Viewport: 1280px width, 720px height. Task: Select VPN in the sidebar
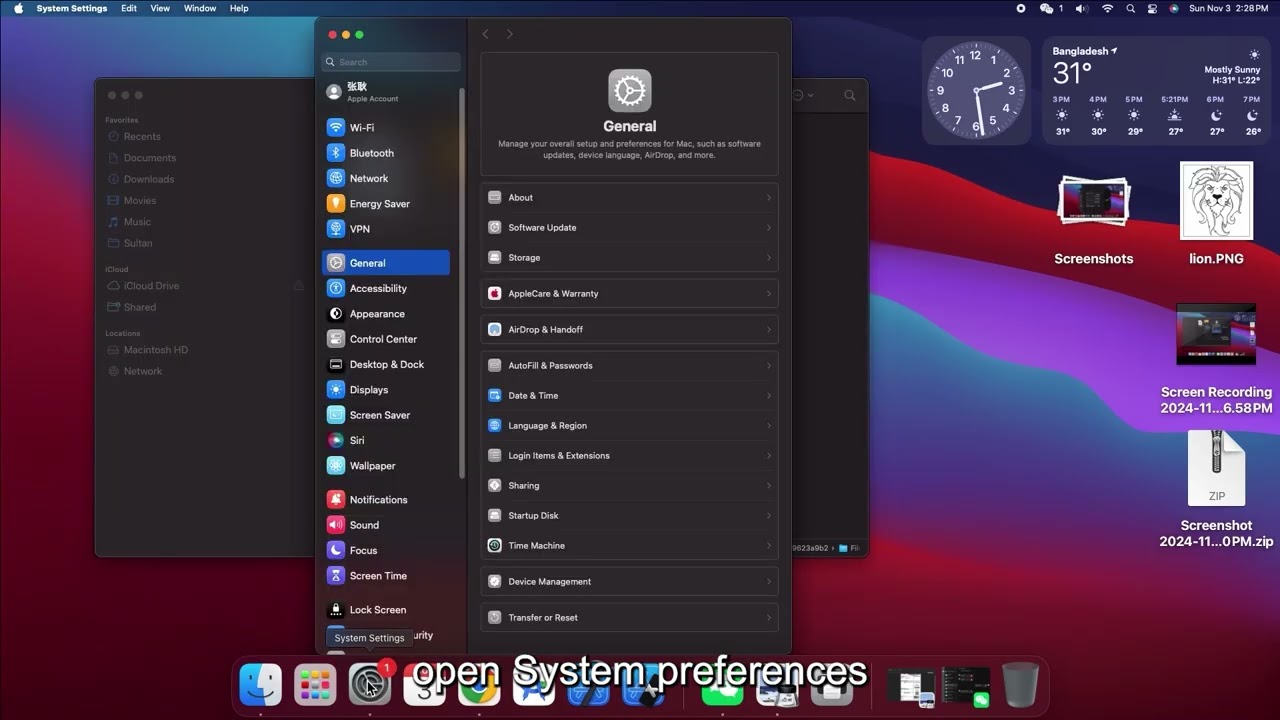pyautogui.click(x=386, y=229)
